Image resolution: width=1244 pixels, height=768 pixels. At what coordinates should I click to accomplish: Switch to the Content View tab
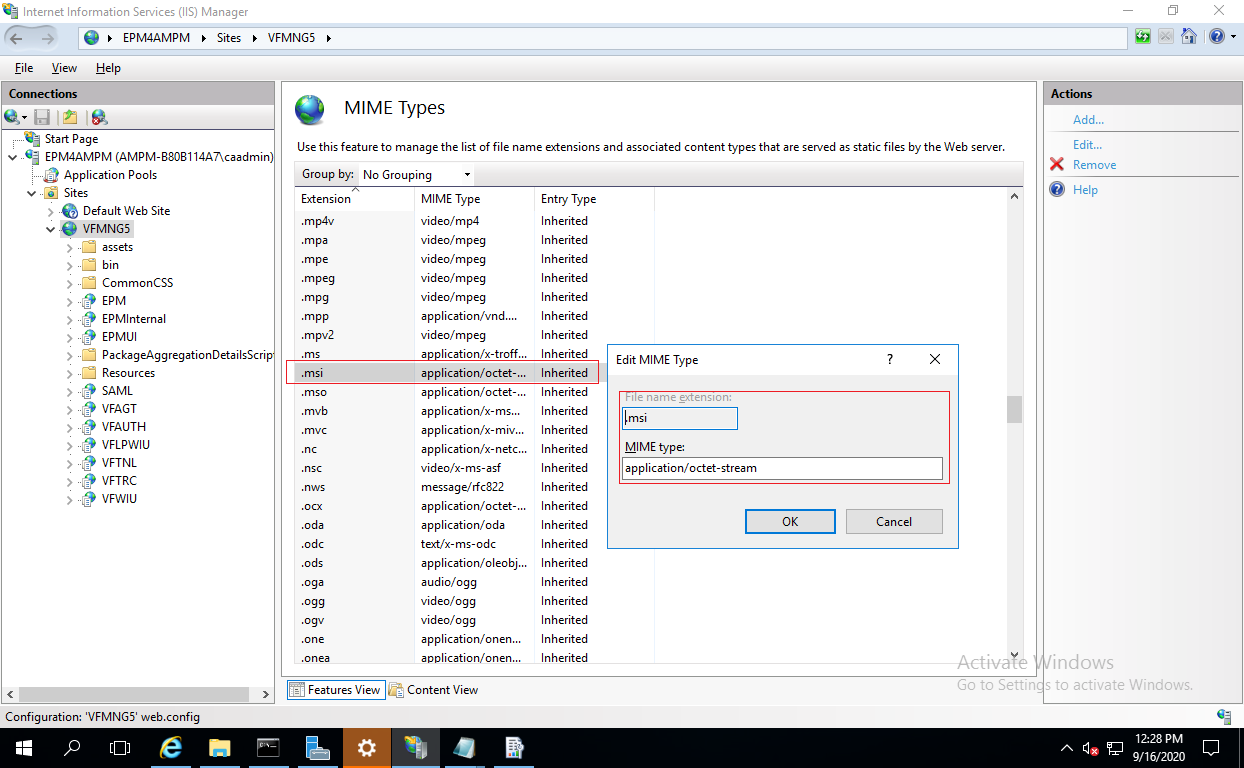click(433, 690)
